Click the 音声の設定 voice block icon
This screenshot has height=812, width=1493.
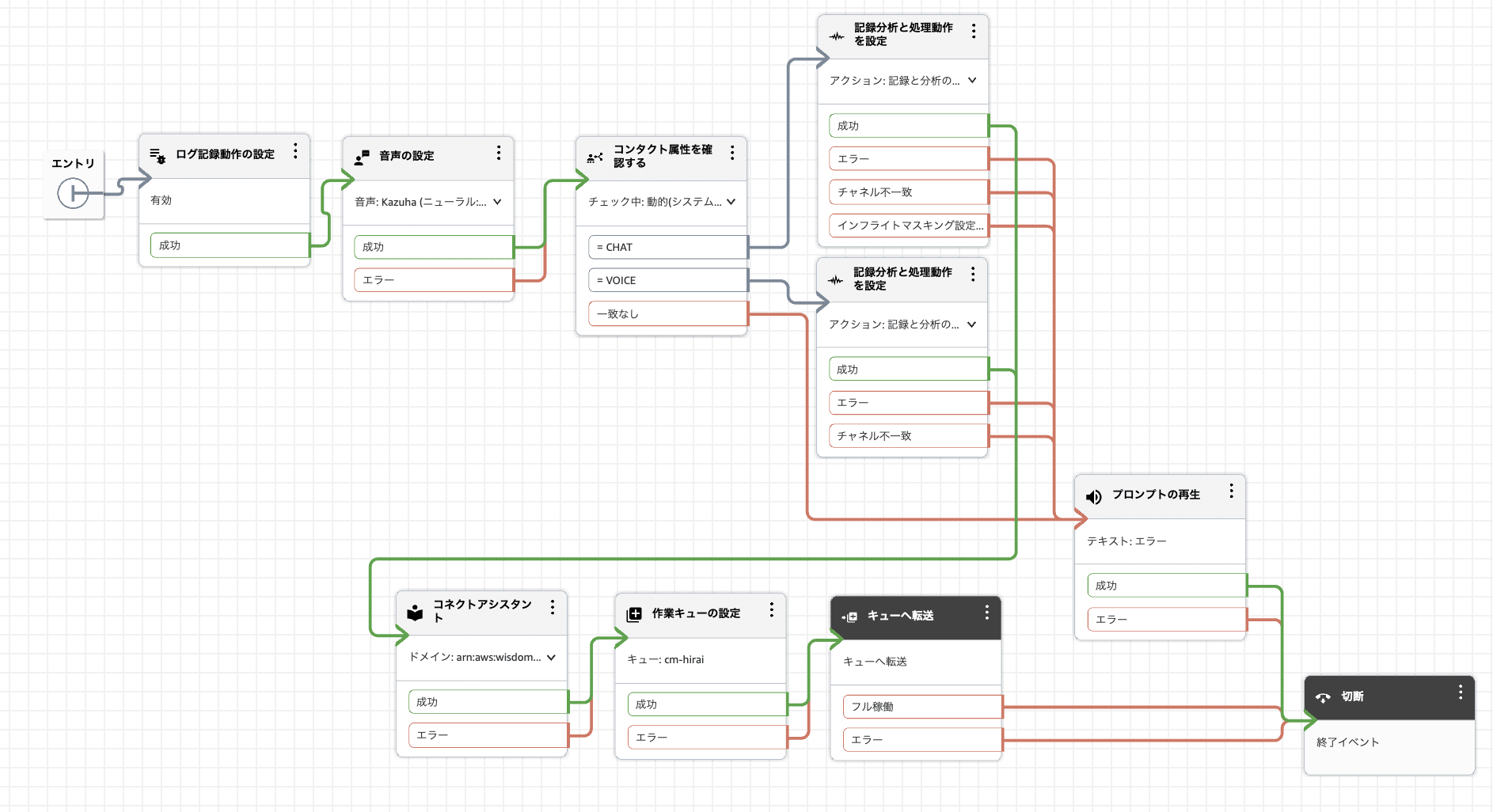pyautogui.click(x=362, y=157)
